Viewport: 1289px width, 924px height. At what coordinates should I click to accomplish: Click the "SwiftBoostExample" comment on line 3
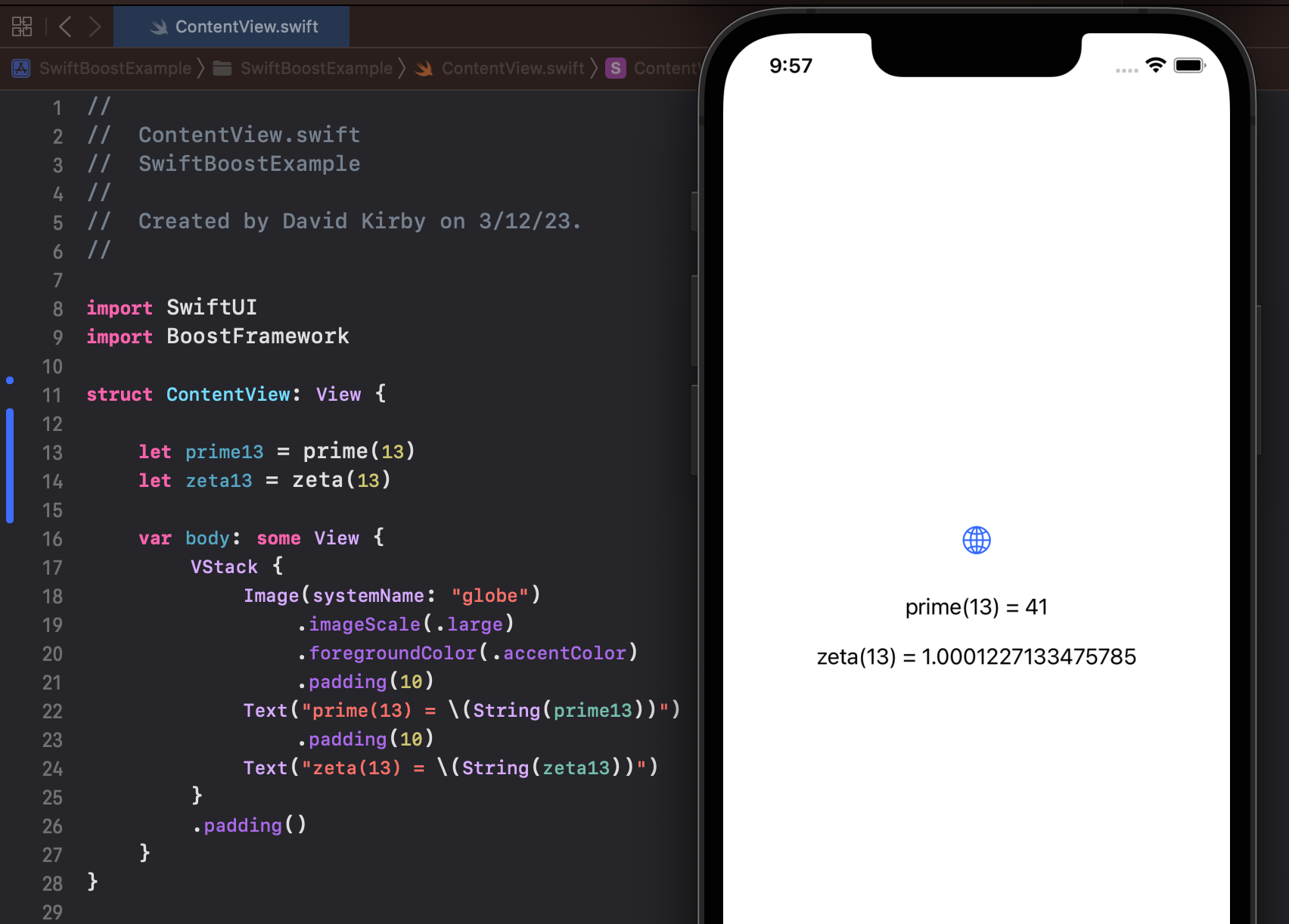250,164
